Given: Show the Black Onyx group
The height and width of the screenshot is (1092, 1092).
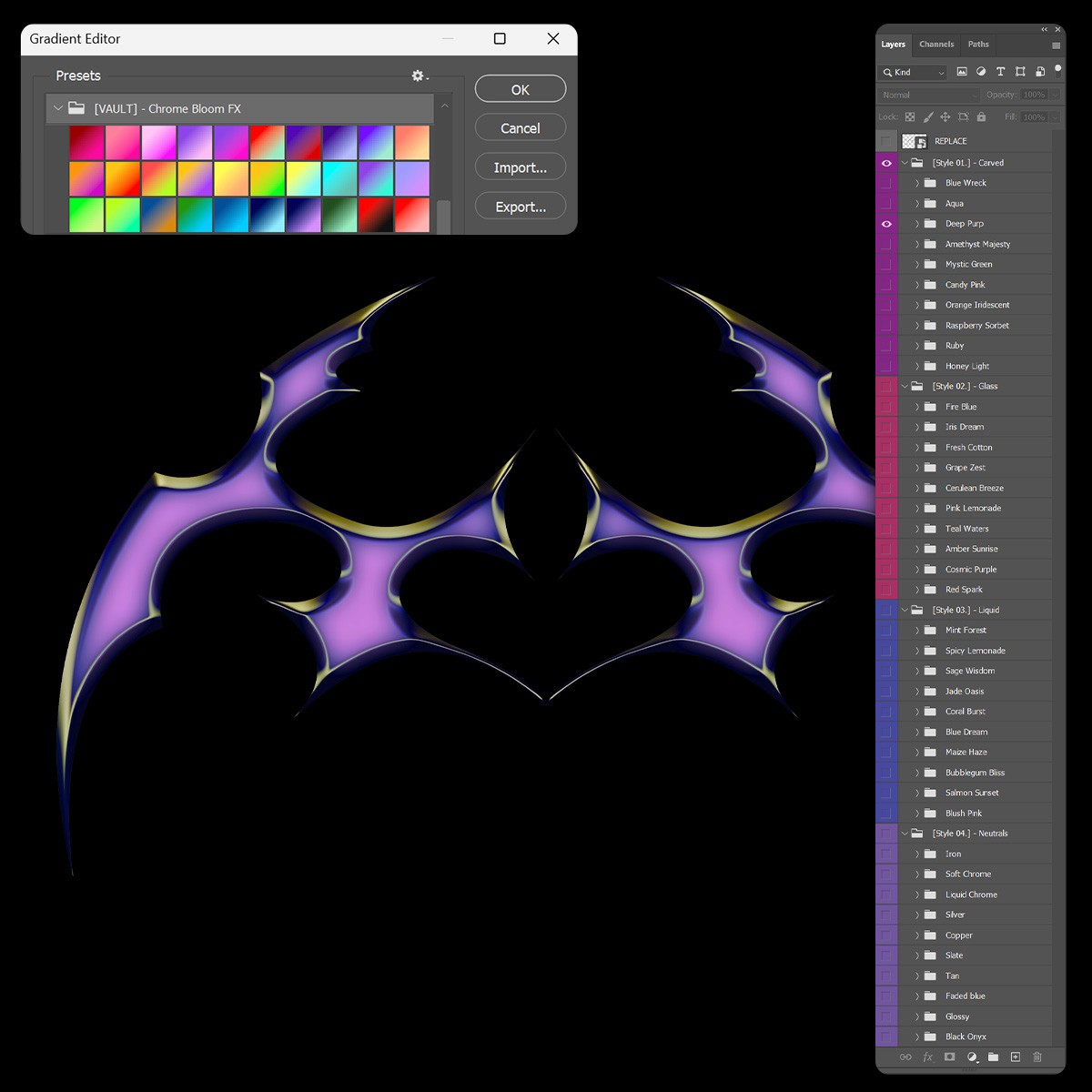Looking at the screenshot, I should (x=886, y=1036).
